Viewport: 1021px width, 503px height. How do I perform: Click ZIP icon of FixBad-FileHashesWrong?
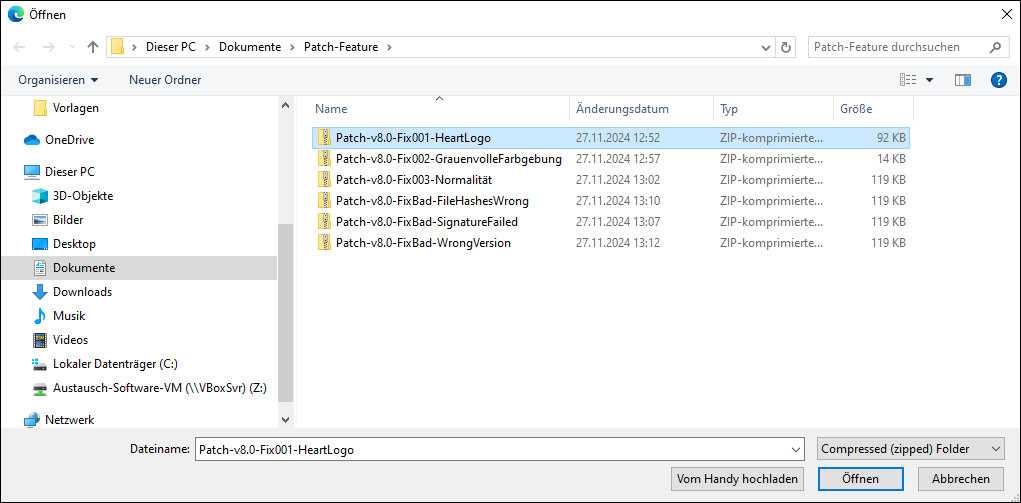tap(324, 201)
